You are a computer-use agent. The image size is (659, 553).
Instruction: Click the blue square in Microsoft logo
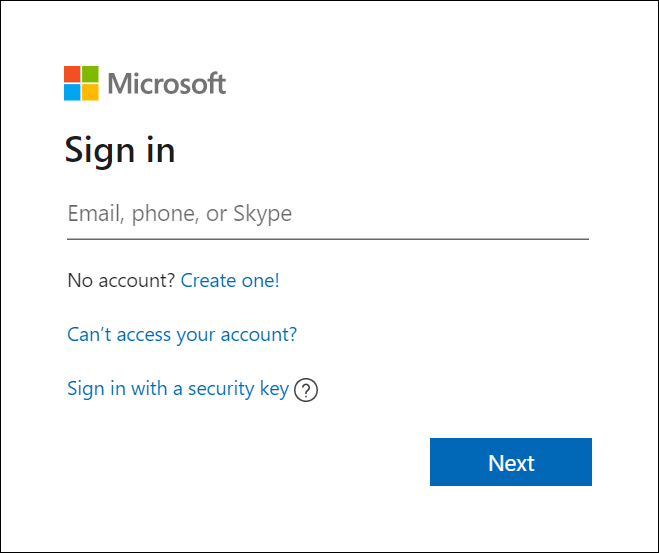[x=72, y=92]
